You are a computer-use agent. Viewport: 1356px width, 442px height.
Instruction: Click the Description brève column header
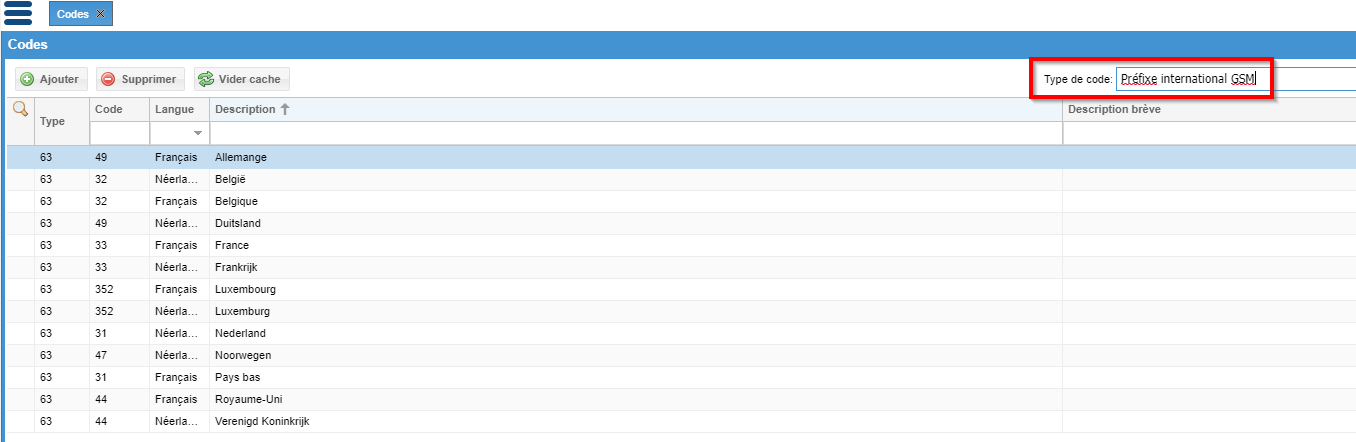pyautogui.click(x=1209, y=109)
